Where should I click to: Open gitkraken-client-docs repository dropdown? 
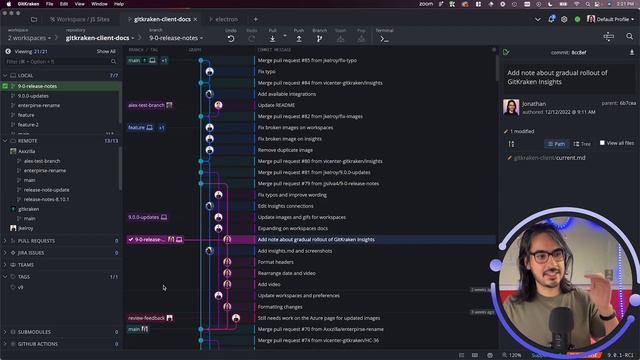click(x=100, y=38)
